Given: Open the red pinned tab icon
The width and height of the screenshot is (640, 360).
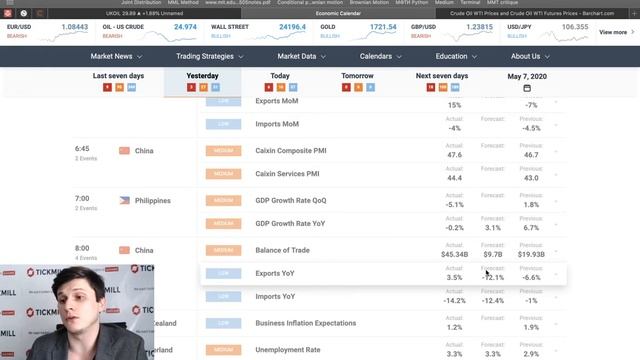Looking at the screenshot, I should tap(8, 13).
